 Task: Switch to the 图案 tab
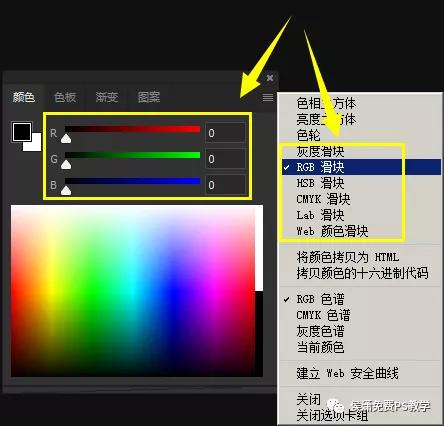coord(149,97)
